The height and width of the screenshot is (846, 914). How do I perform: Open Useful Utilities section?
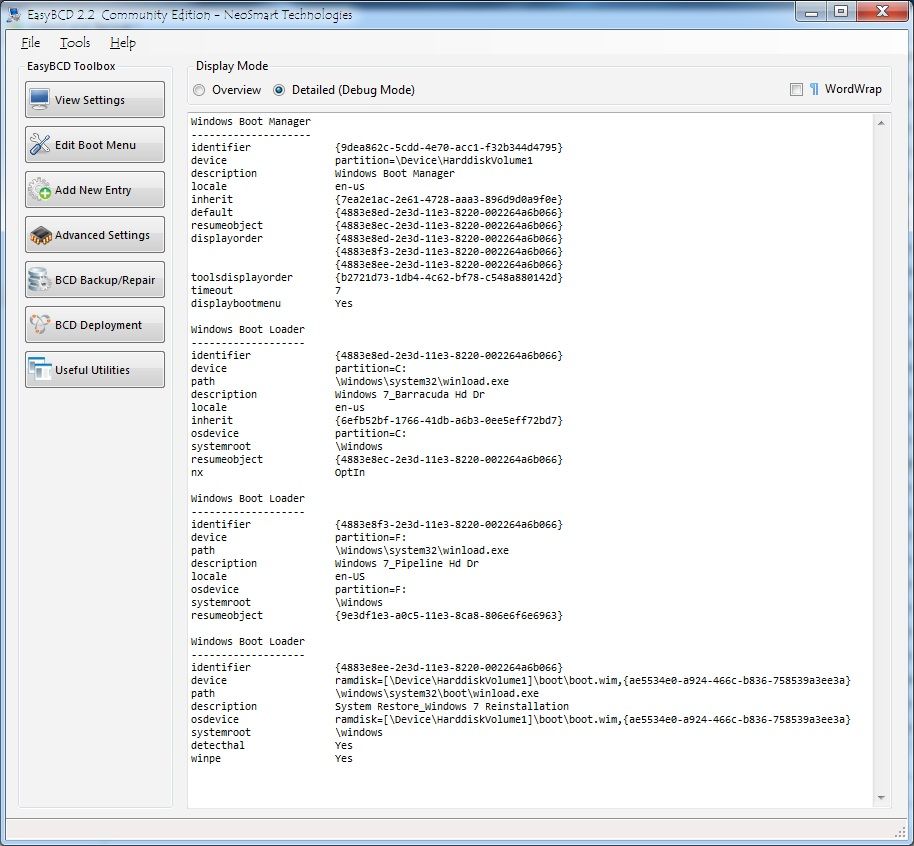pos(95,369)
